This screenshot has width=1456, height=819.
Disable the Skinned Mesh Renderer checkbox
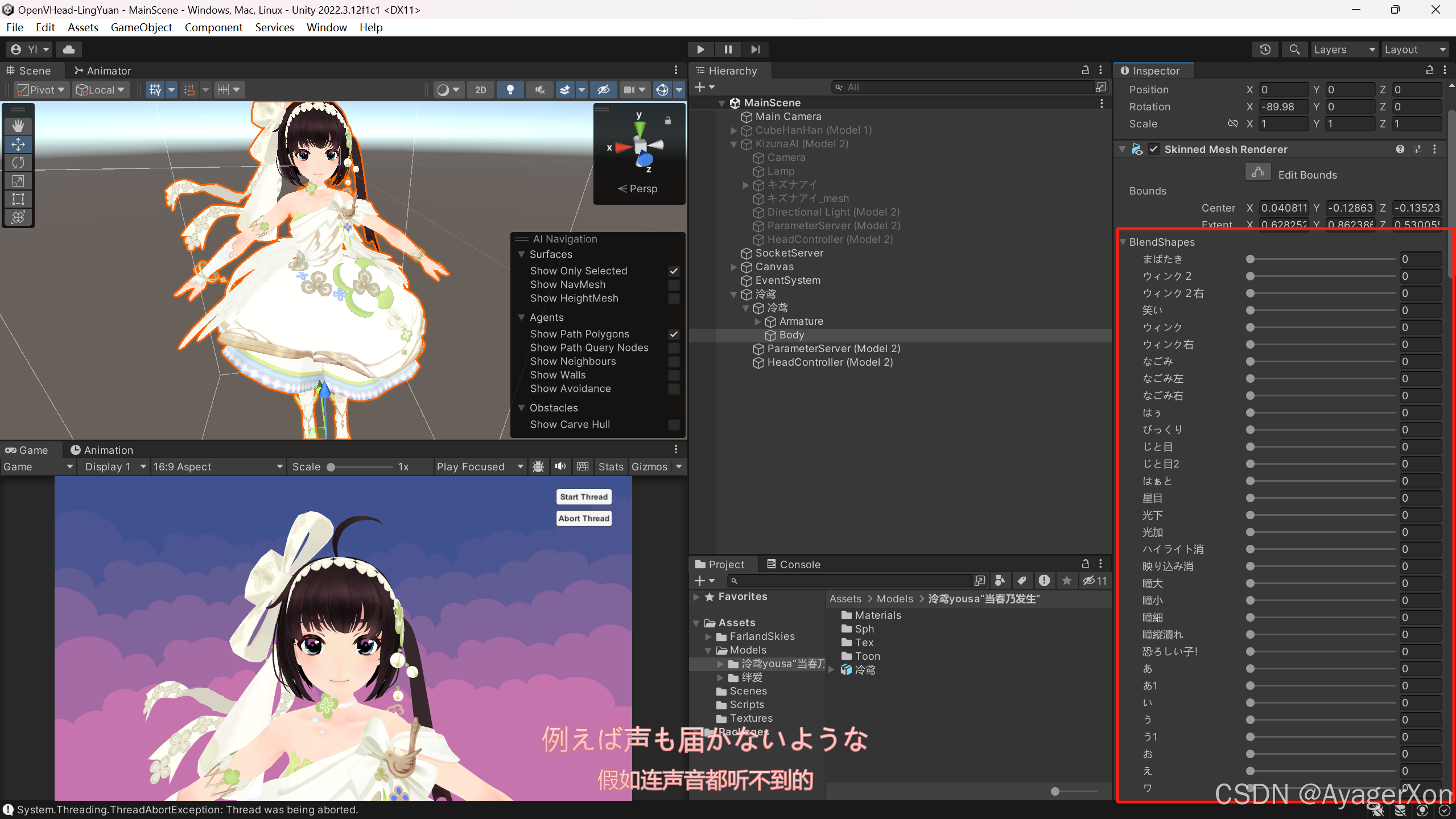(1153, 149)
